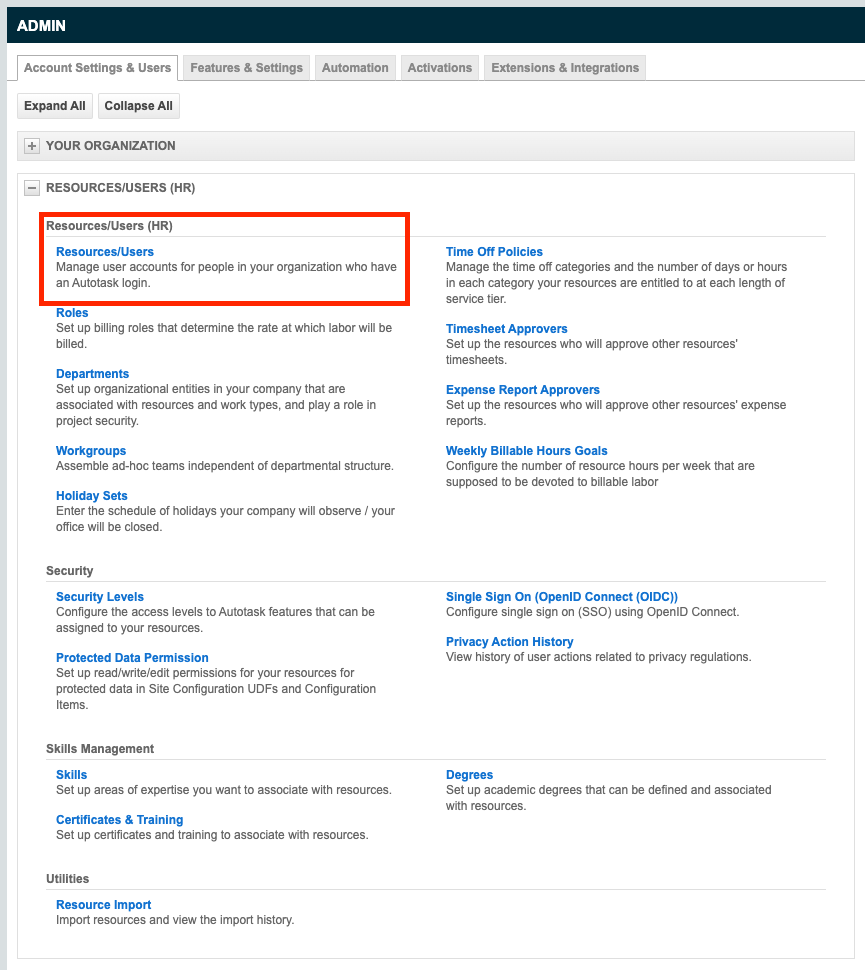Screen dimensions: 865x970
Task: Click the Skills Management subsection heading
Action: coord(100,749)
